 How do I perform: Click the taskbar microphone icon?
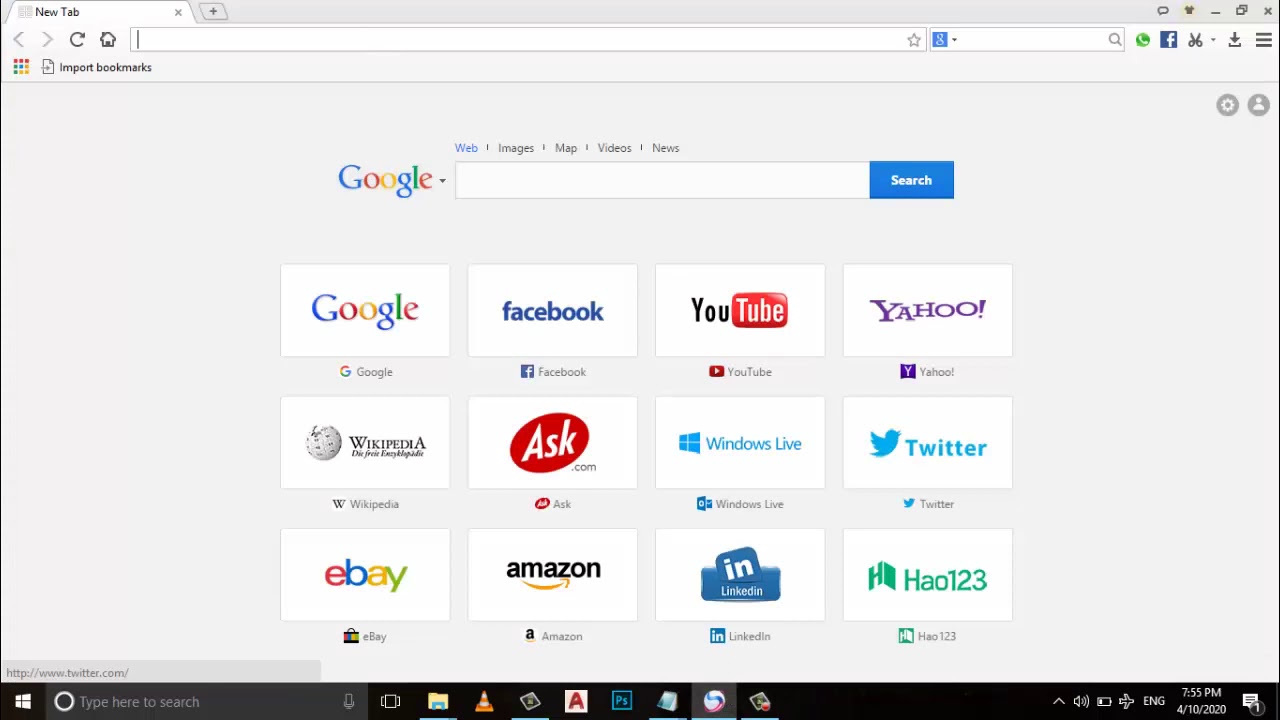(349, 702)
